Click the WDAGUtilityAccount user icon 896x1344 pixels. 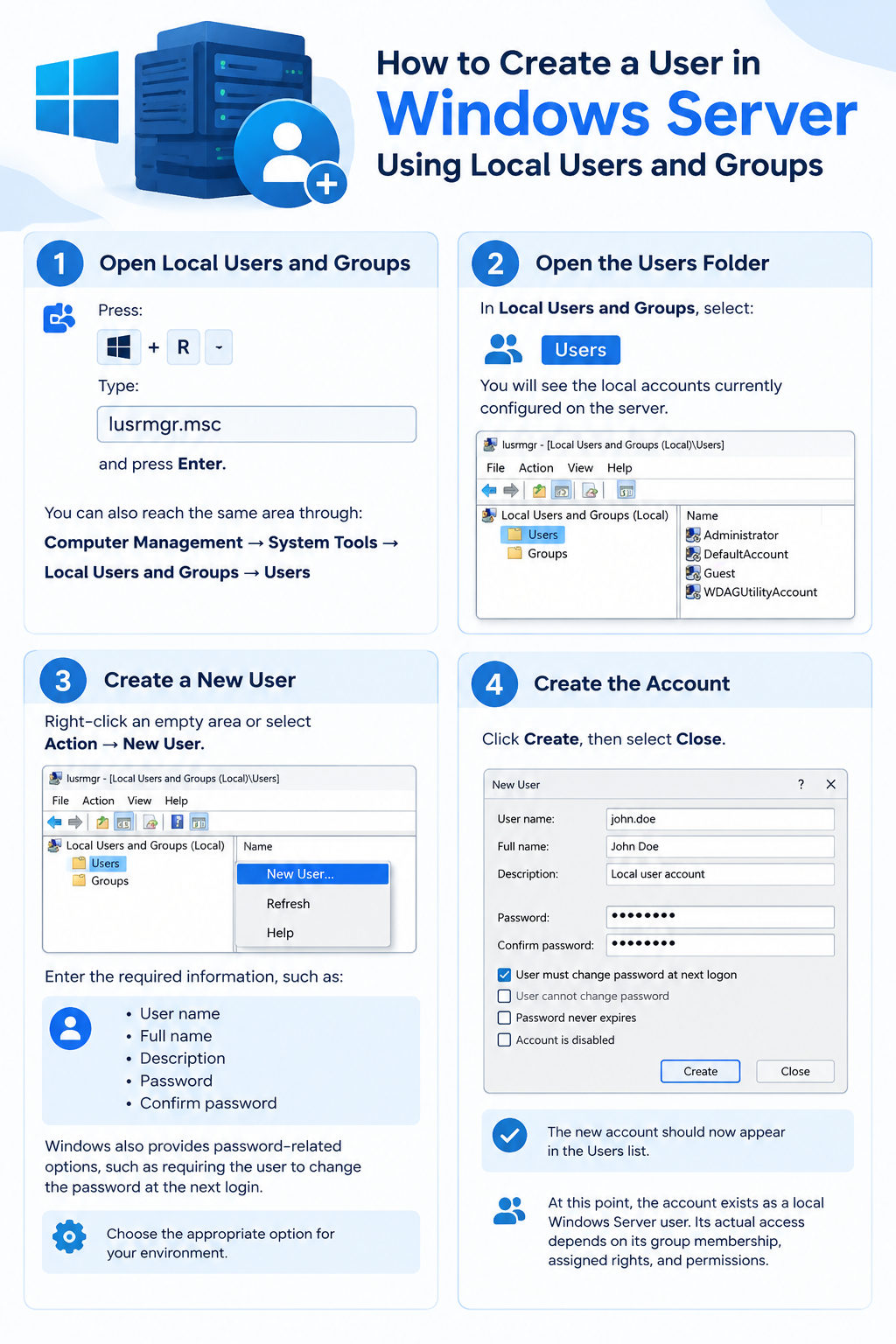(x=693, y=592)
